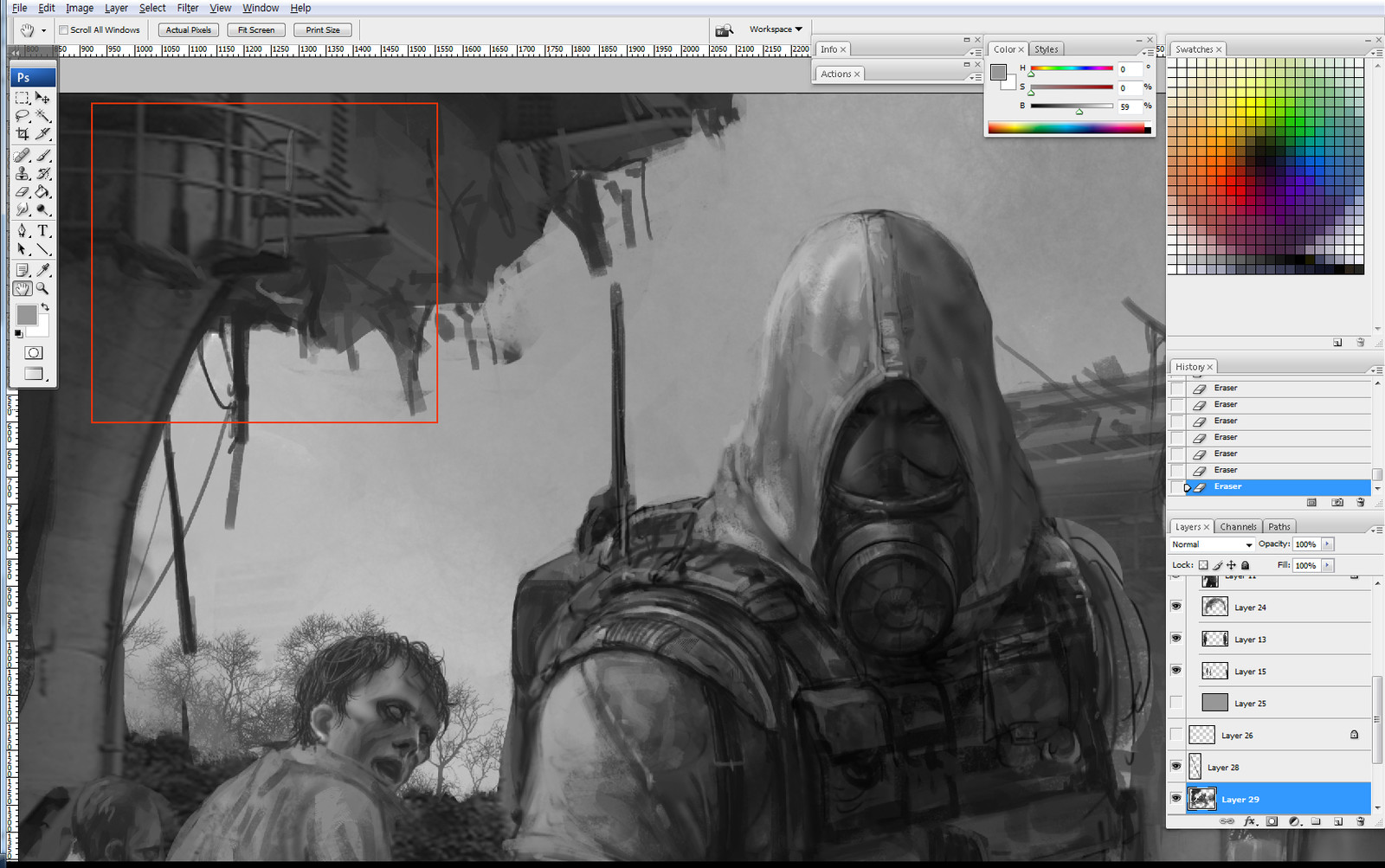Click the Fit Screen button
1385x868 pixels.
[256, 30]
